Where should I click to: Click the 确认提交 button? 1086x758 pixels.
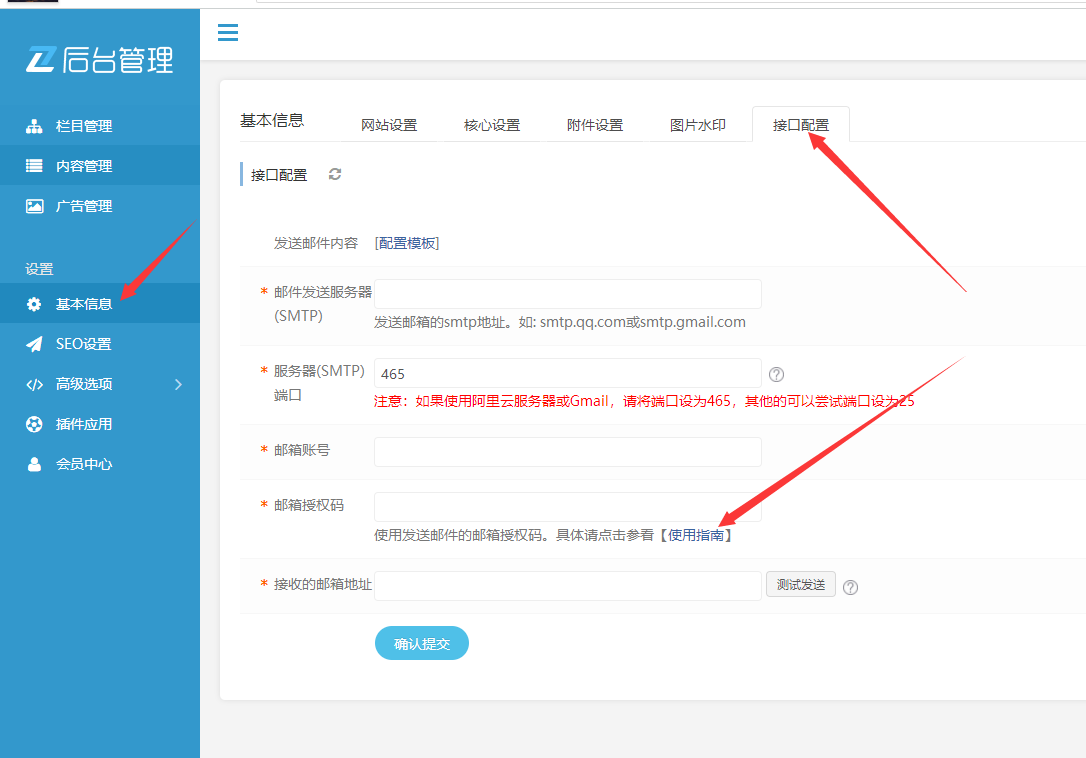pyautogui.click(x=422, y=644)
